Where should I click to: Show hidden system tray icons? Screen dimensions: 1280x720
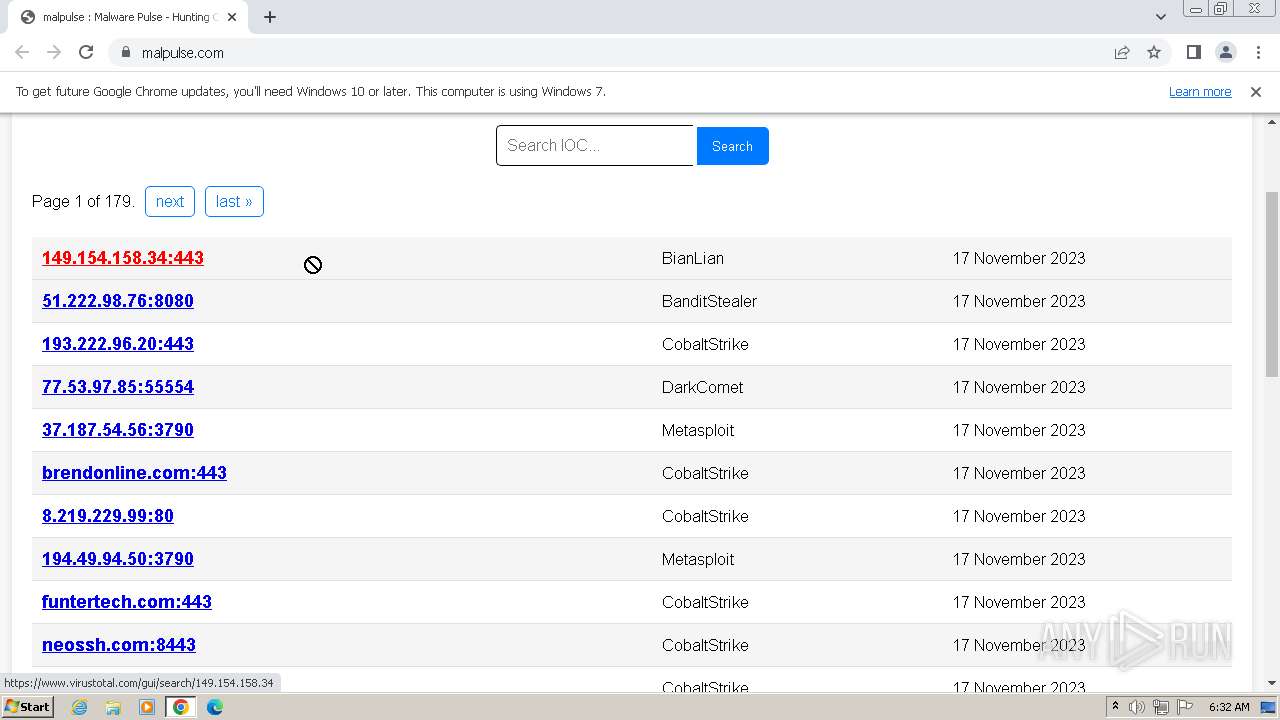[x=1116, y=707]
